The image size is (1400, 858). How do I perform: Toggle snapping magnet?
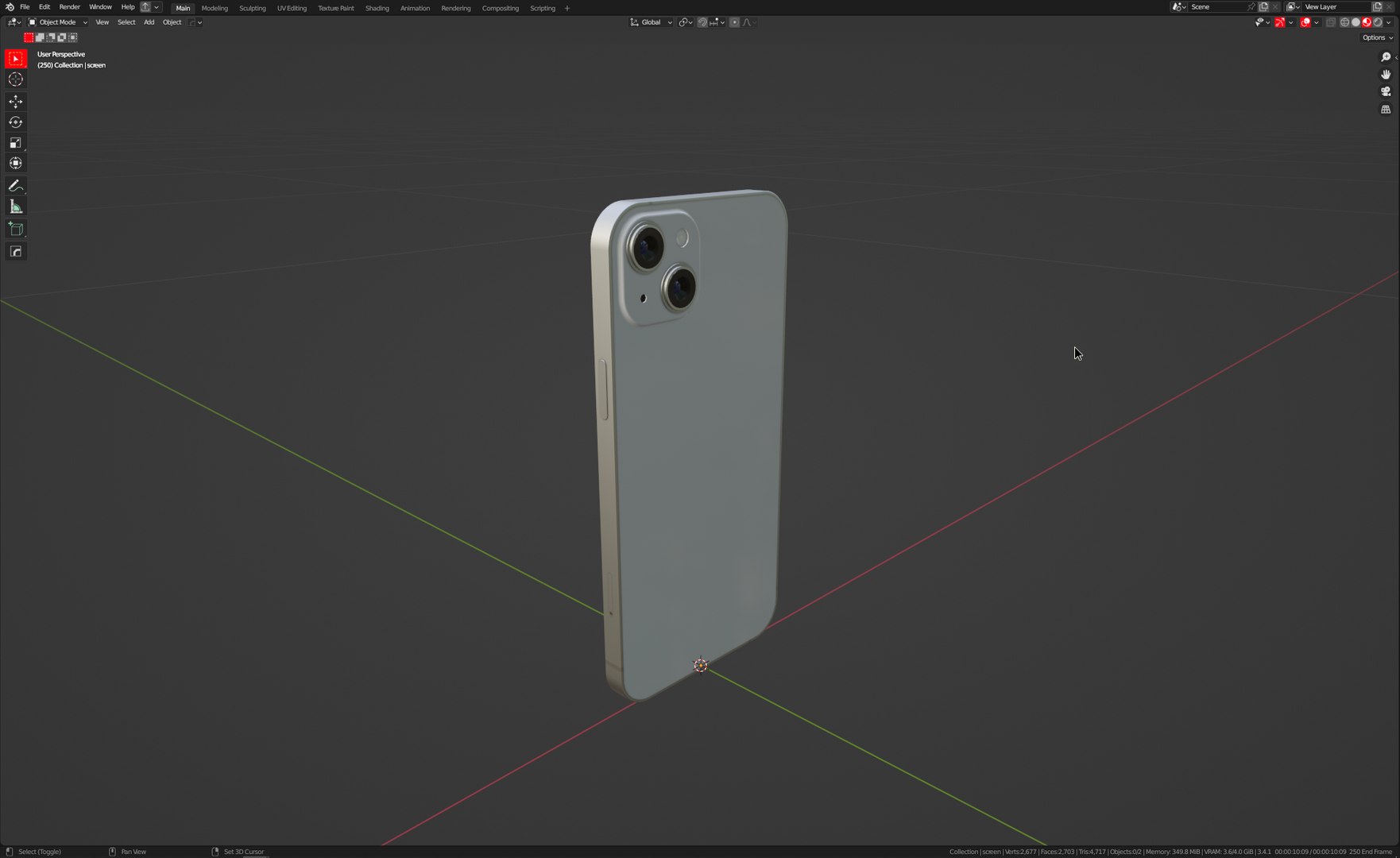click(x=702, y=22)
